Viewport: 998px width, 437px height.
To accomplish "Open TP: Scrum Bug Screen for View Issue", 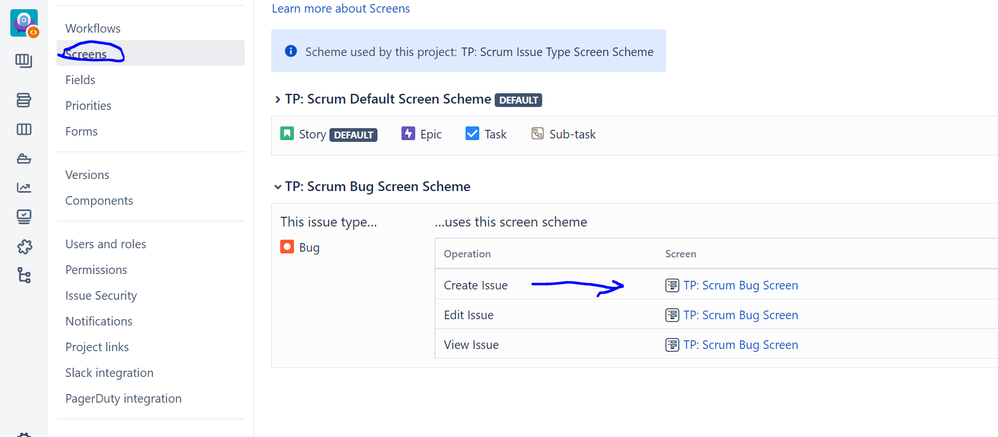I will coord(740,345).
